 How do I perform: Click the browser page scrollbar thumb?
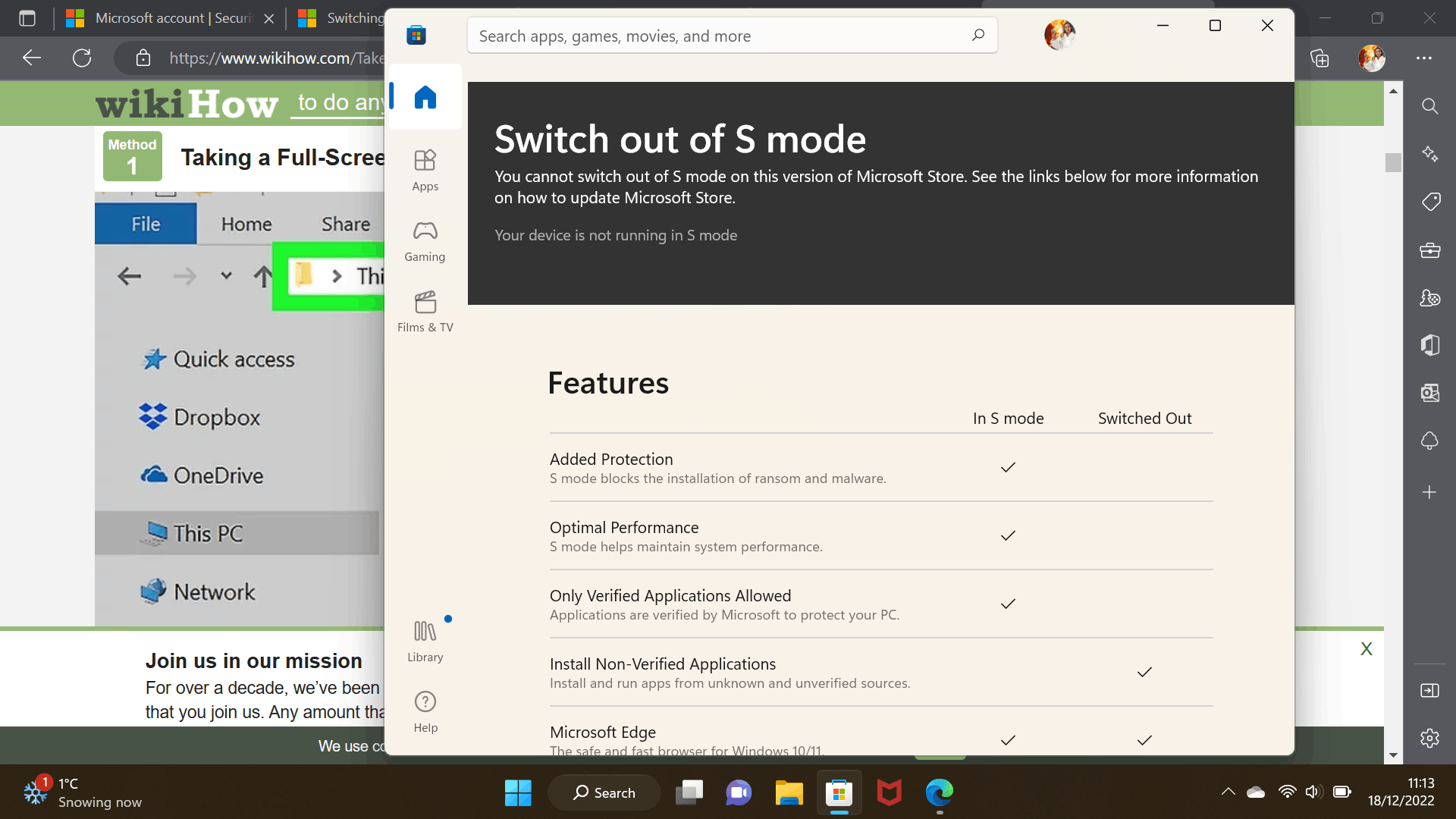click(1393, 162)
